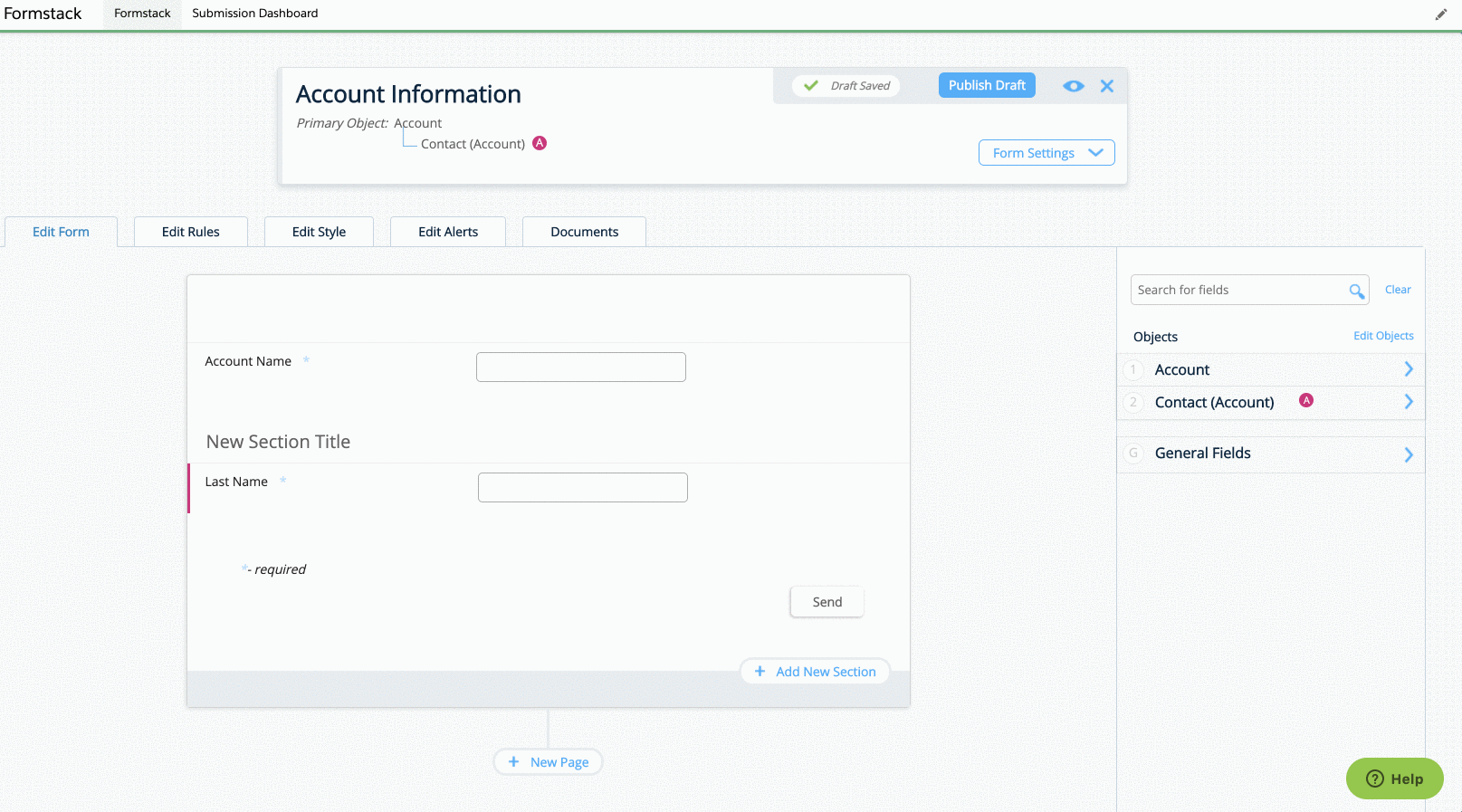Click the Help question mark button
This screenshot has width=1462, height=812.
pyautogui.click(x=1394, y=779)
